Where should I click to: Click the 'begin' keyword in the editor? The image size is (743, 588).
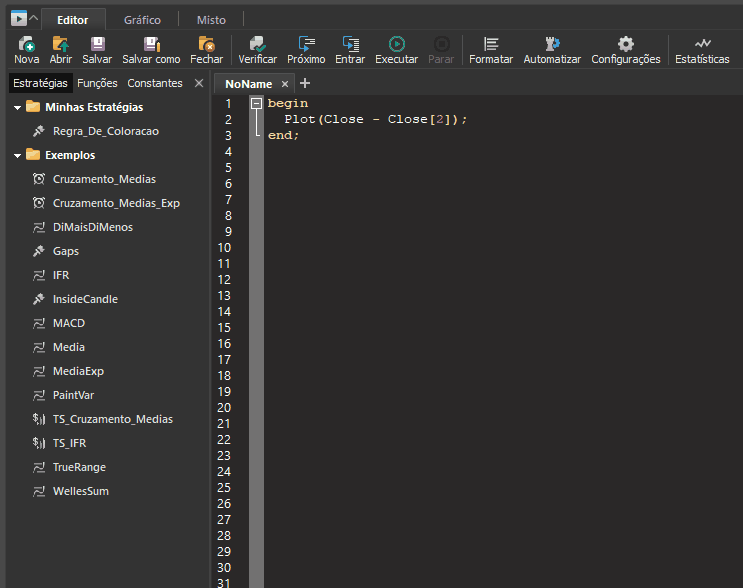tap(288, 103)
